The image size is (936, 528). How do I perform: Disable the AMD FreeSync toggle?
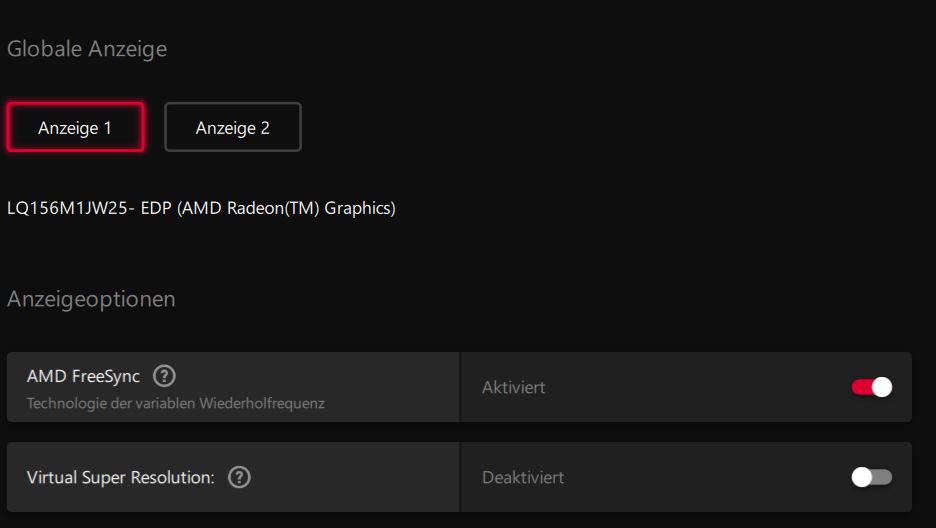[x=872, y=387]
